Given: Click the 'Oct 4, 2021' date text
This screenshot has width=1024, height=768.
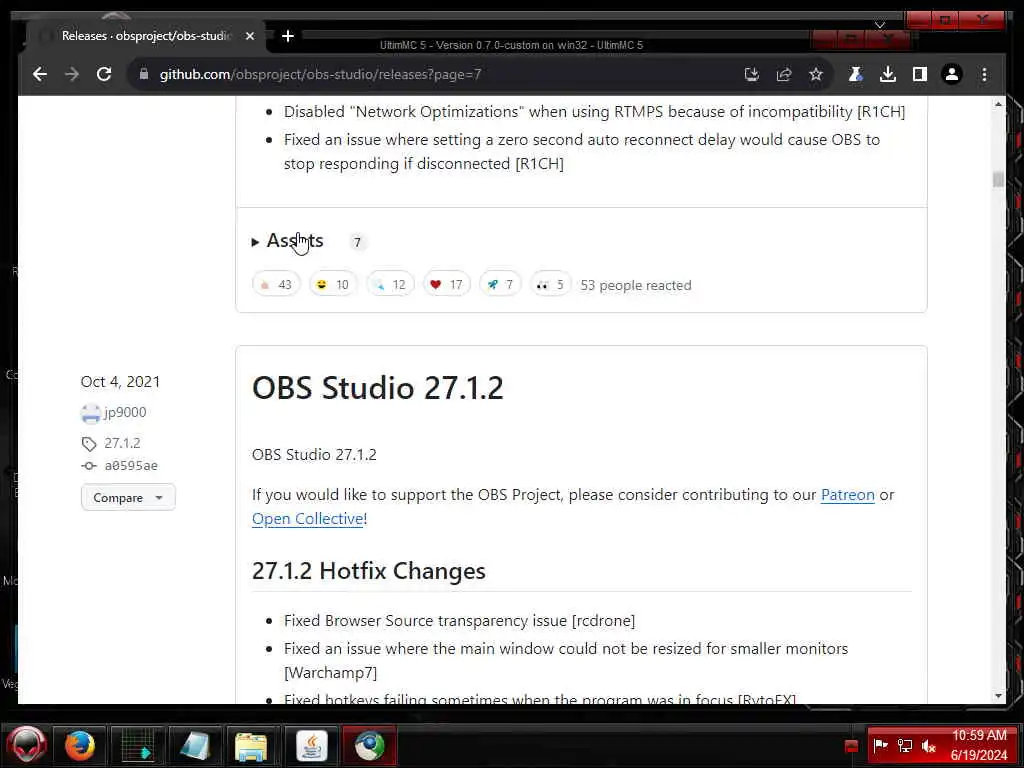Looking at the screenshot, I should point(120,381).
